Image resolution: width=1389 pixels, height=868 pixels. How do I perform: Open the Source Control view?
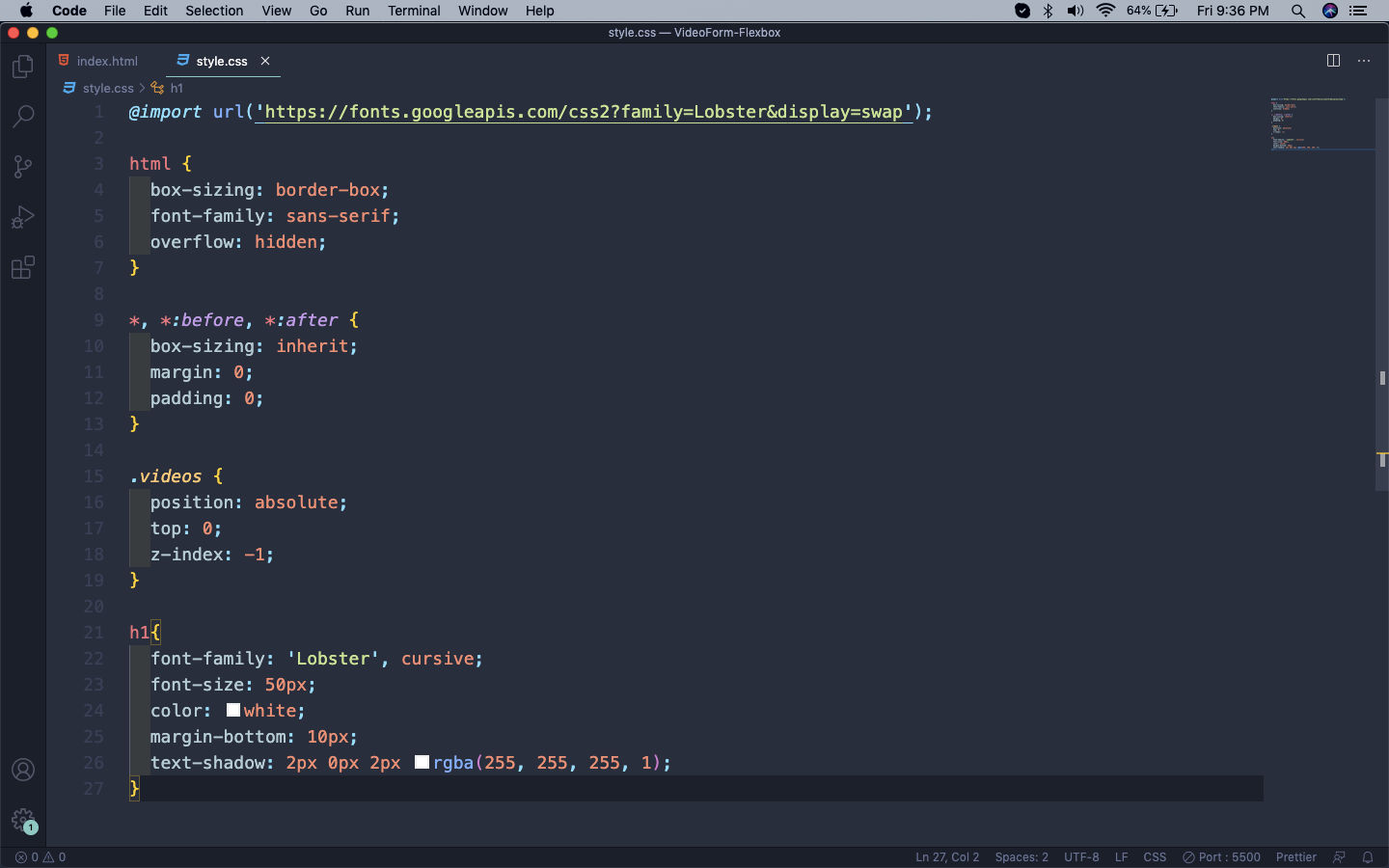point(23,167)
